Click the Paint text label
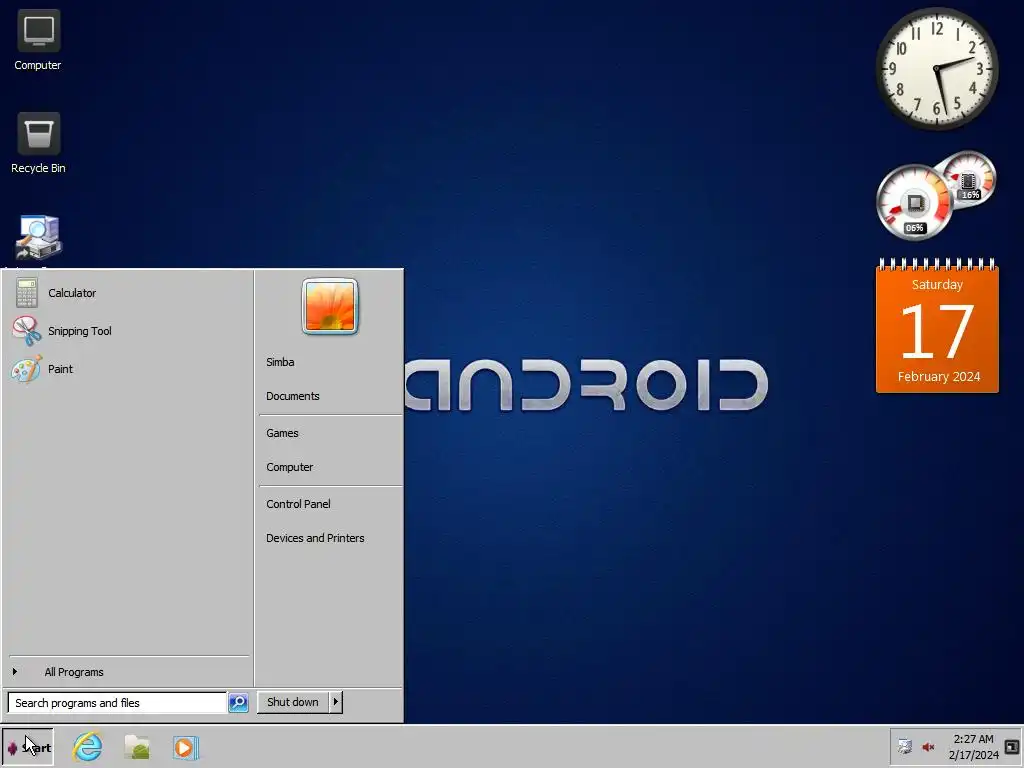The width and height of the screenshot is (1024, 768). pos(60,369)
